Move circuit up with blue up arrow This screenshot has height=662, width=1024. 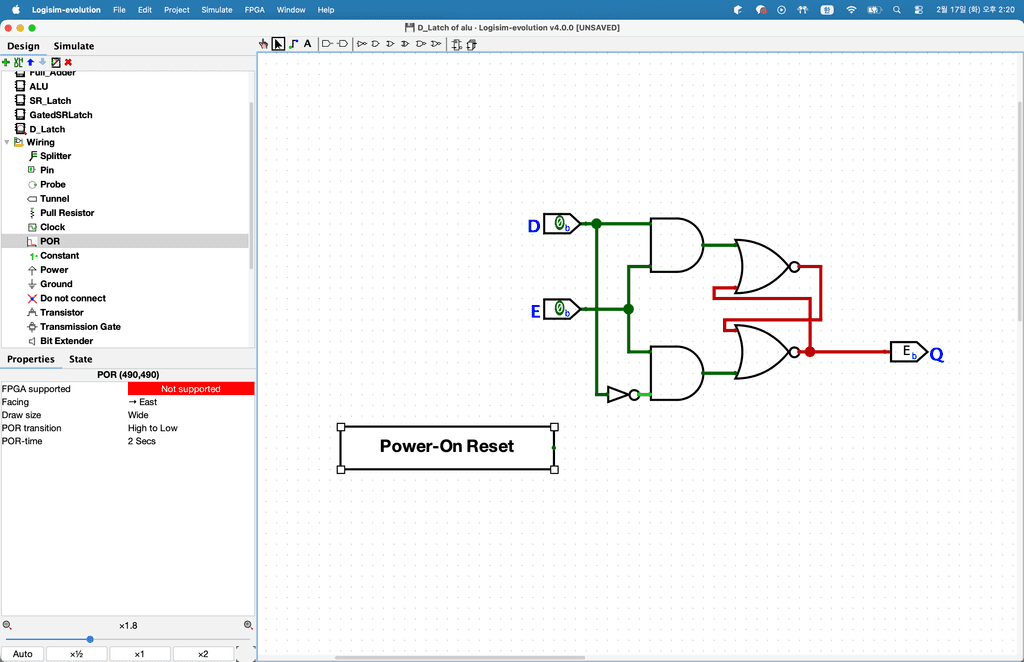(x=30, y=62)
